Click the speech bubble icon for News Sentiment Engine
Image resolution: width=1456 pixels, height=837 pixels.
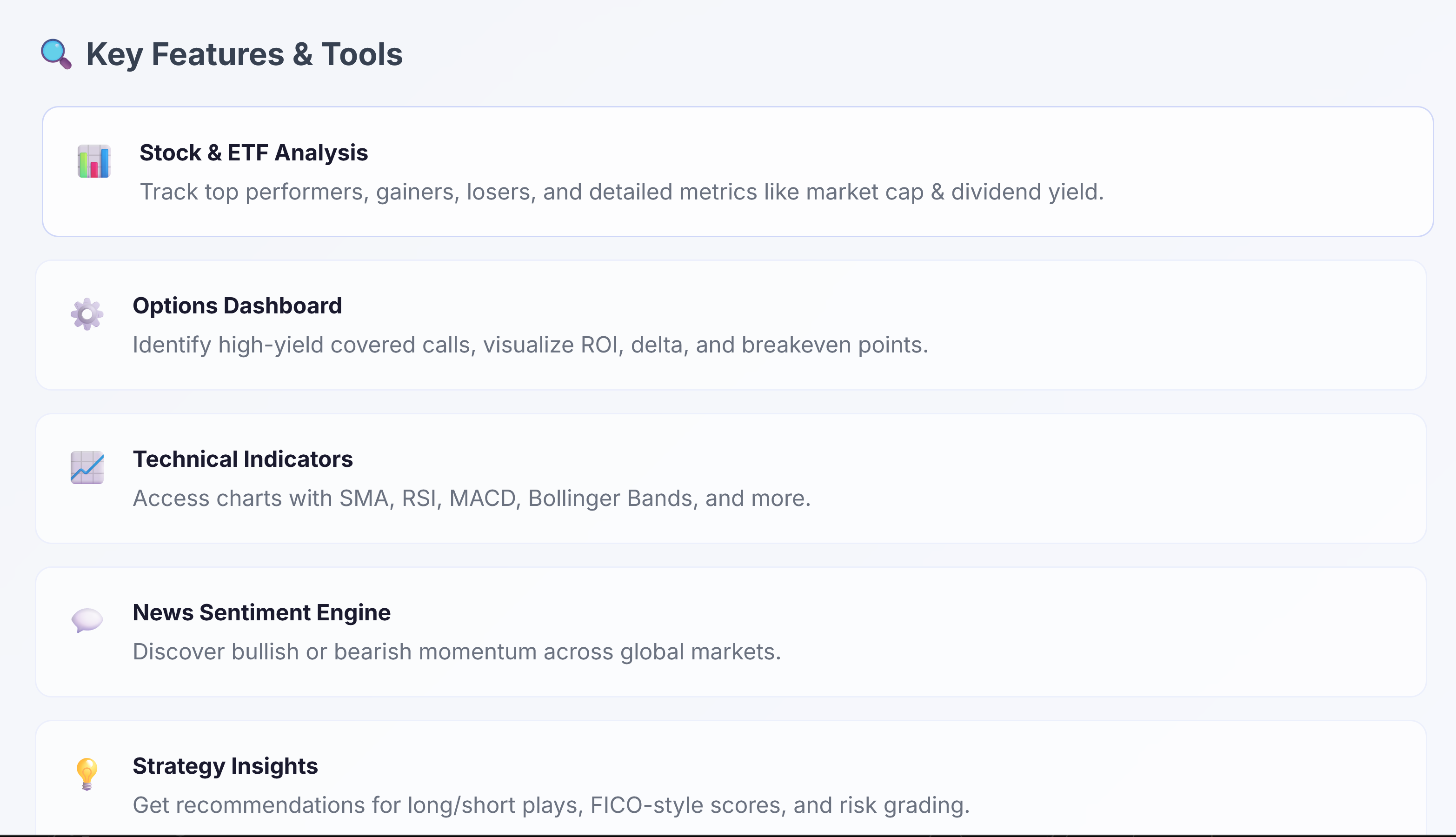point(87,620)
